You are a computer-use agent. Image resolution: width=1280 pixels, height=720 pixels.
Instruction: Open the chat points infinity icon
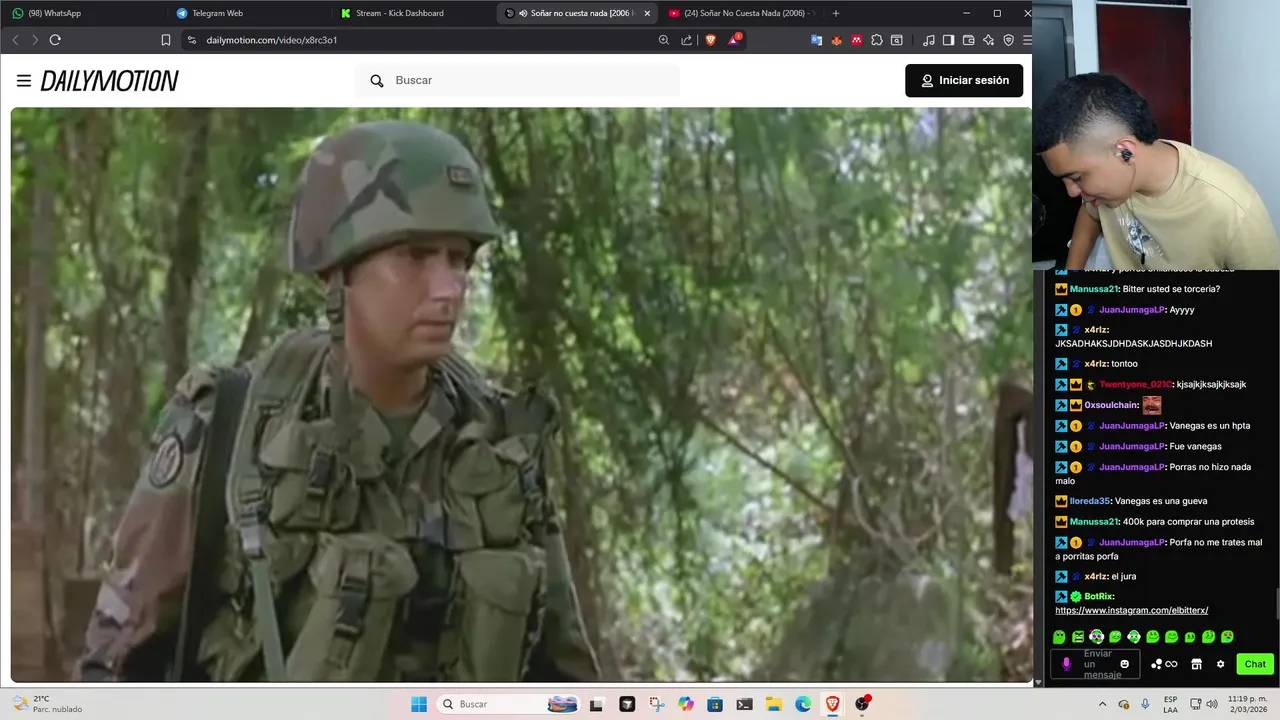[1164, 664]
